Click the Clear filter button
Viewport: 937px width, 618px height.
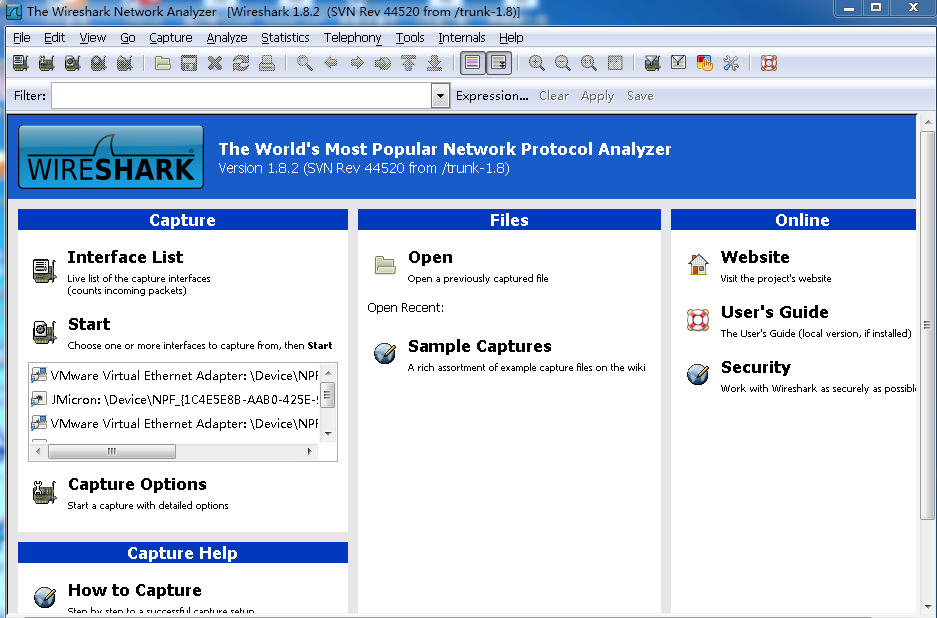(553, 96)
